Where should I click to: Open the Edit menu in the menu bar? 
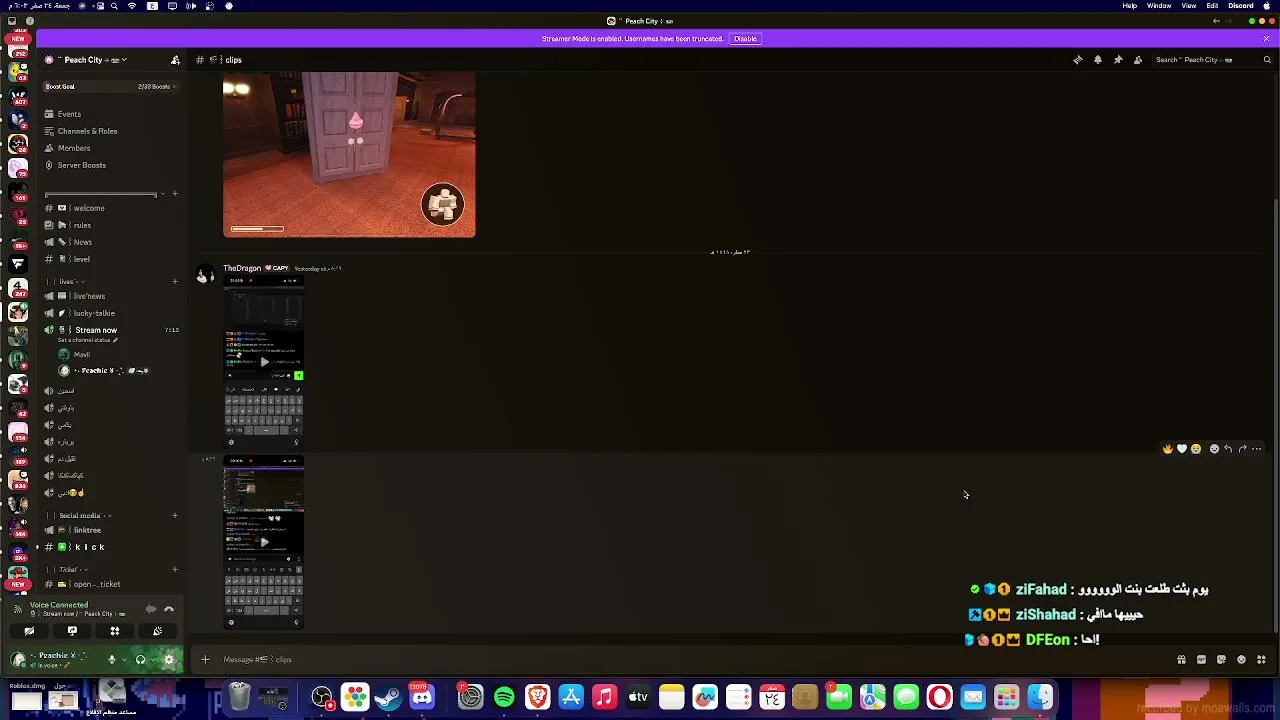(x=1212, y=6)
